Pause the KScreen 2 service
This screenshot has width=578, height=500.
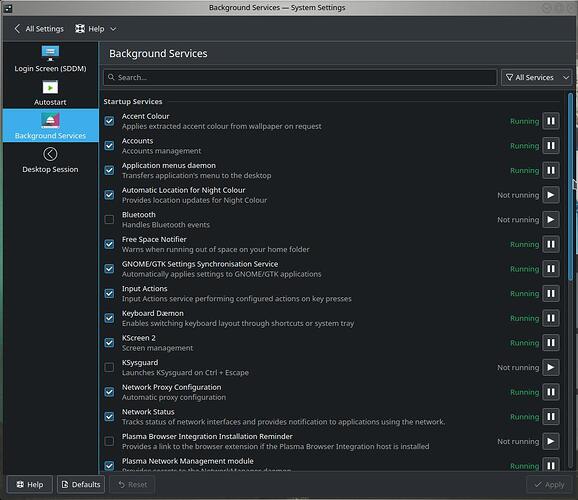coord(551,343)
